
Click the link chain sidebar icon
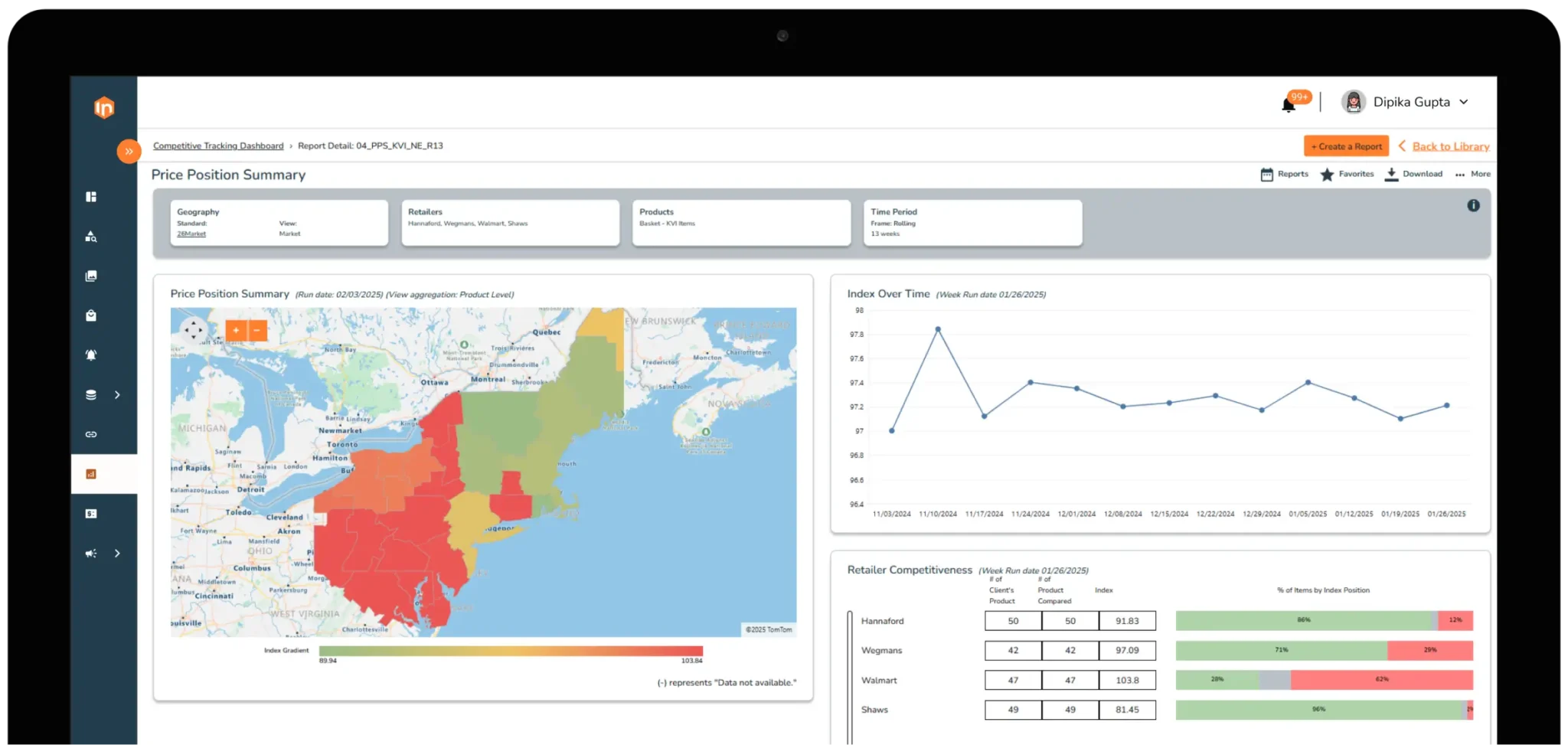(x=91, y=434)
